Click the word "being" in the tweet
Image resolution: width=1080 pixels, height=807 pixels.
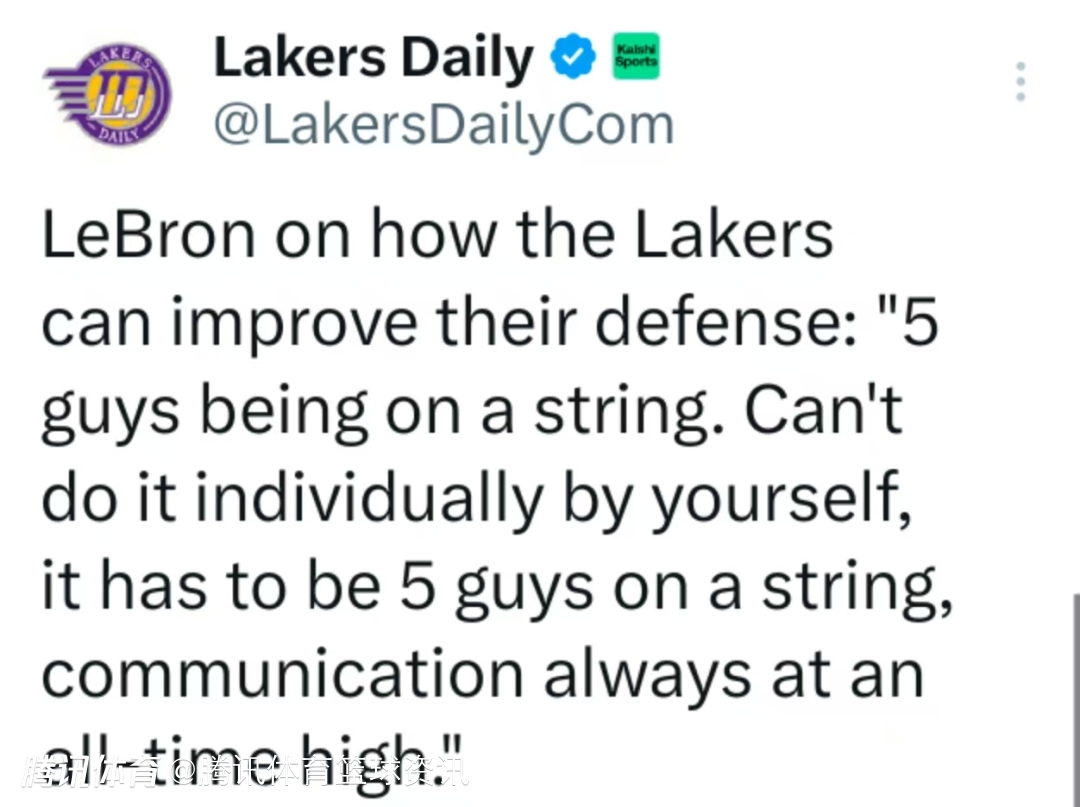point(274,413)
